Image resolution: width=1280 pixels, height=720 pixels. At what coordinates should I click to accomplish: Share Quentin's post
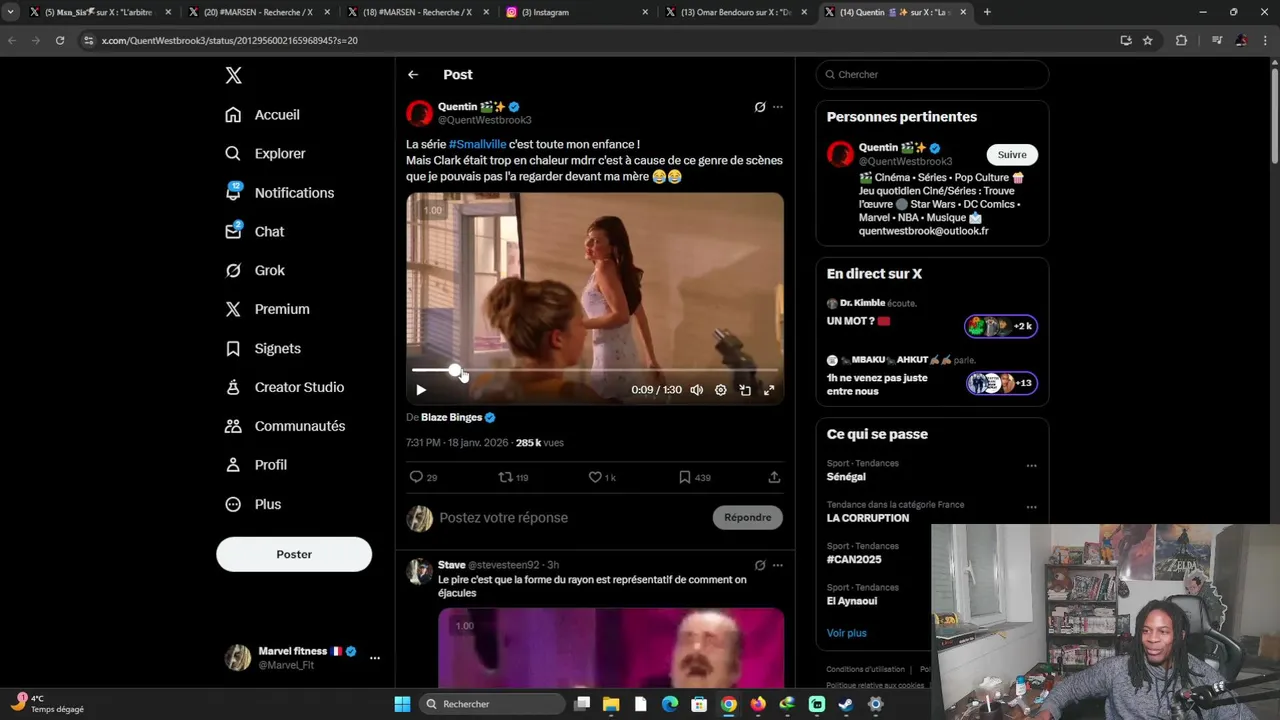pyautogui.click(x=774, y=477)
